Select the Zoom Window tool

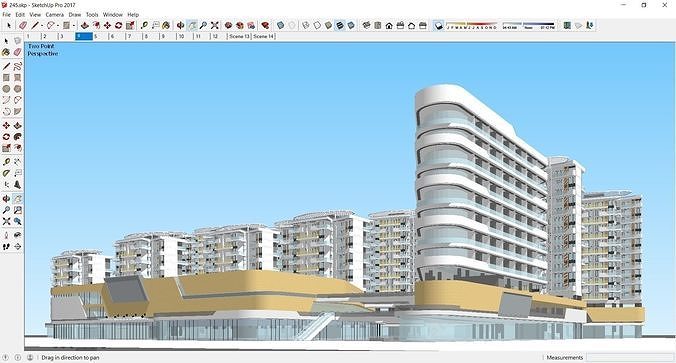17,210
